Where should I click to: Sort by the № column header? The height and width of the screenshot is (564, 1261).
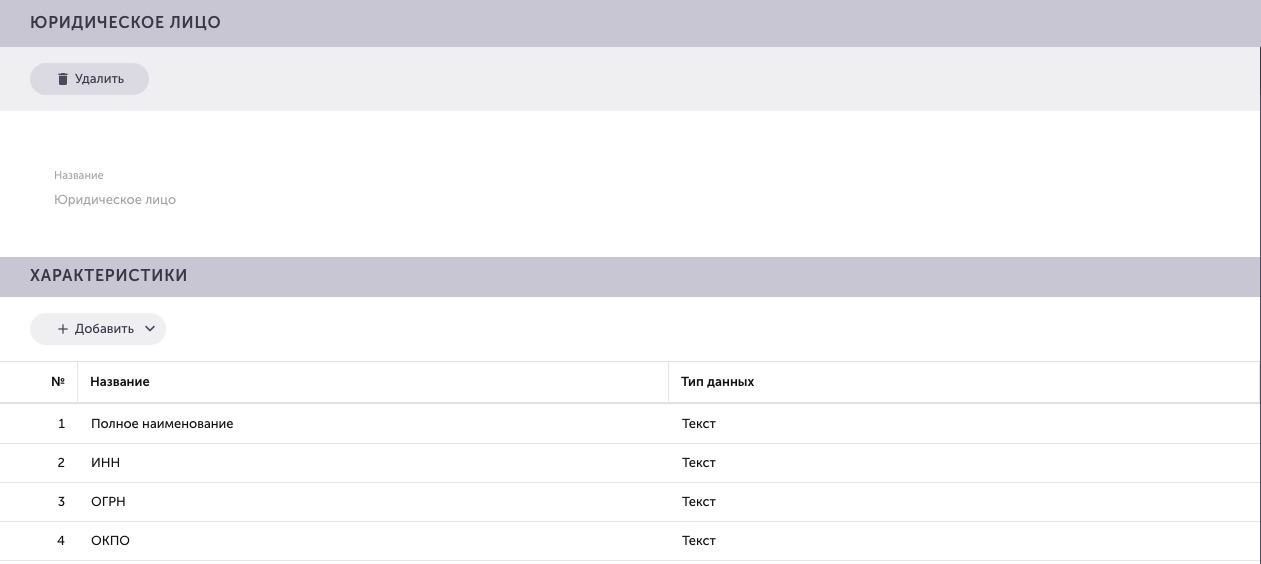click(58, 382)
